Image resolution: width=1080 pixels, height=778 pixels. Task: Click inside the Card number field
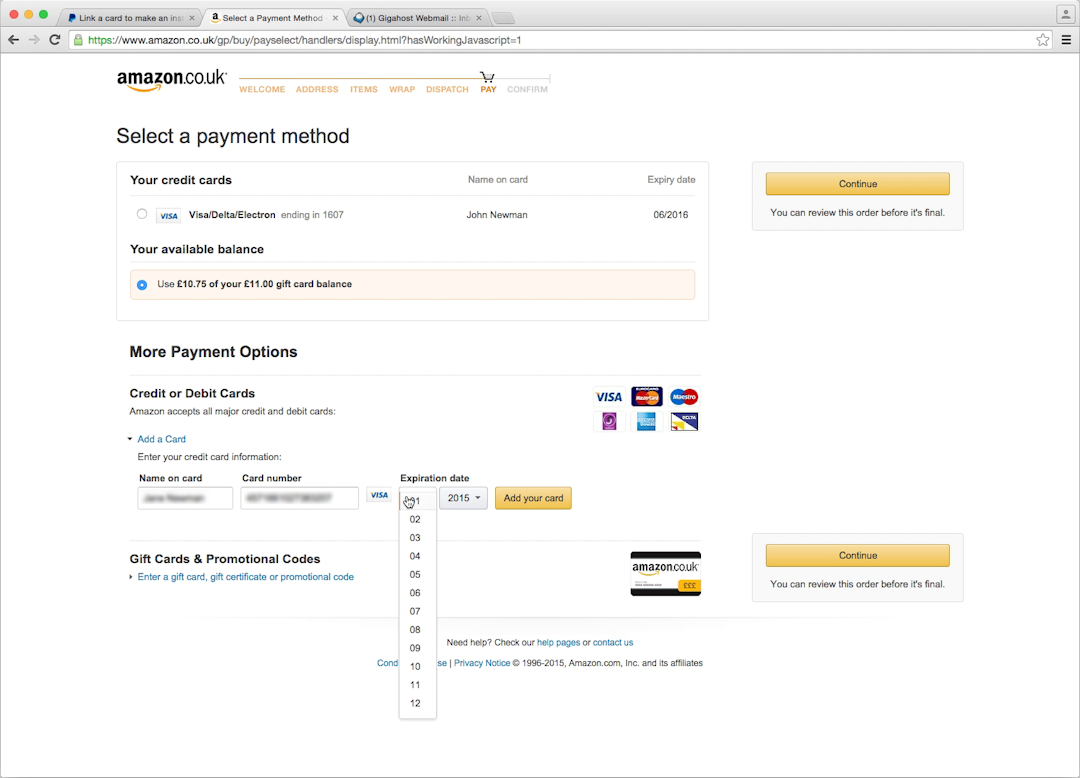click(299, 497)
